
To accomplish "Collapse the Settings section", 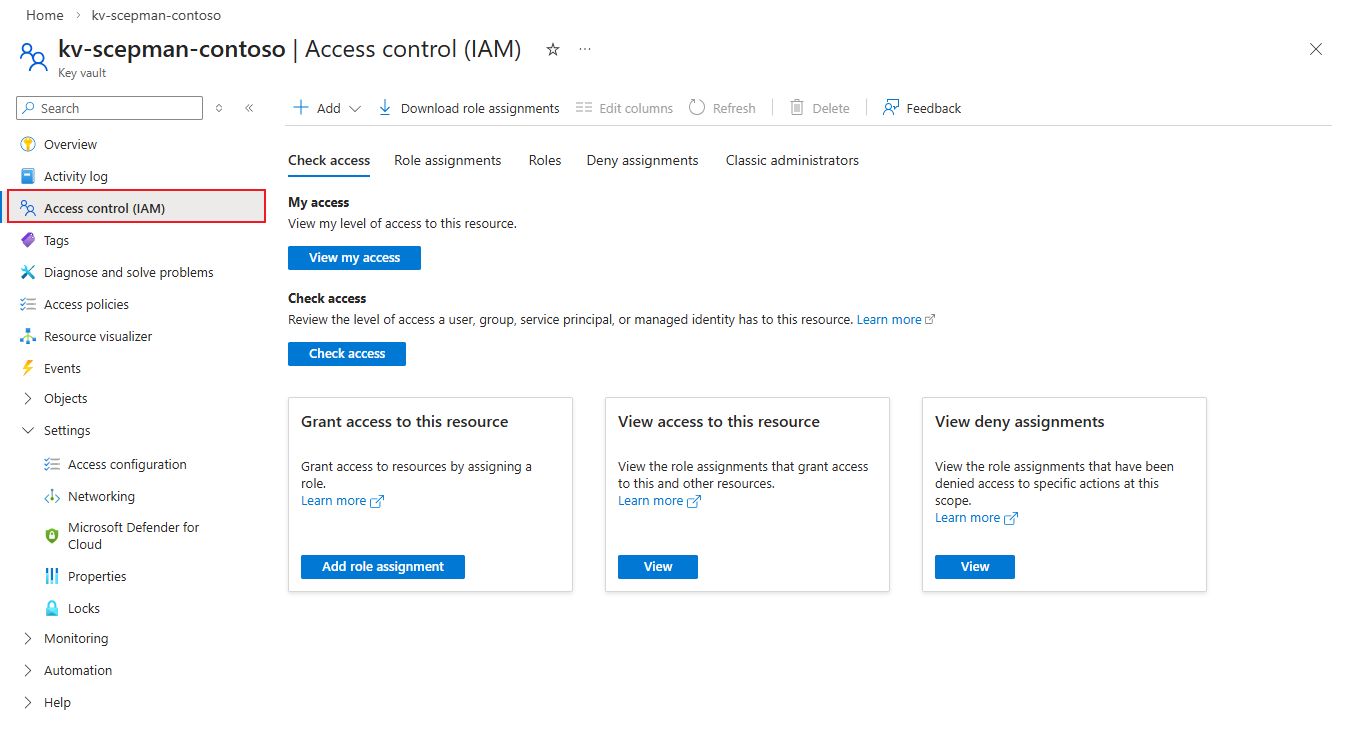I will click(28, 430).
